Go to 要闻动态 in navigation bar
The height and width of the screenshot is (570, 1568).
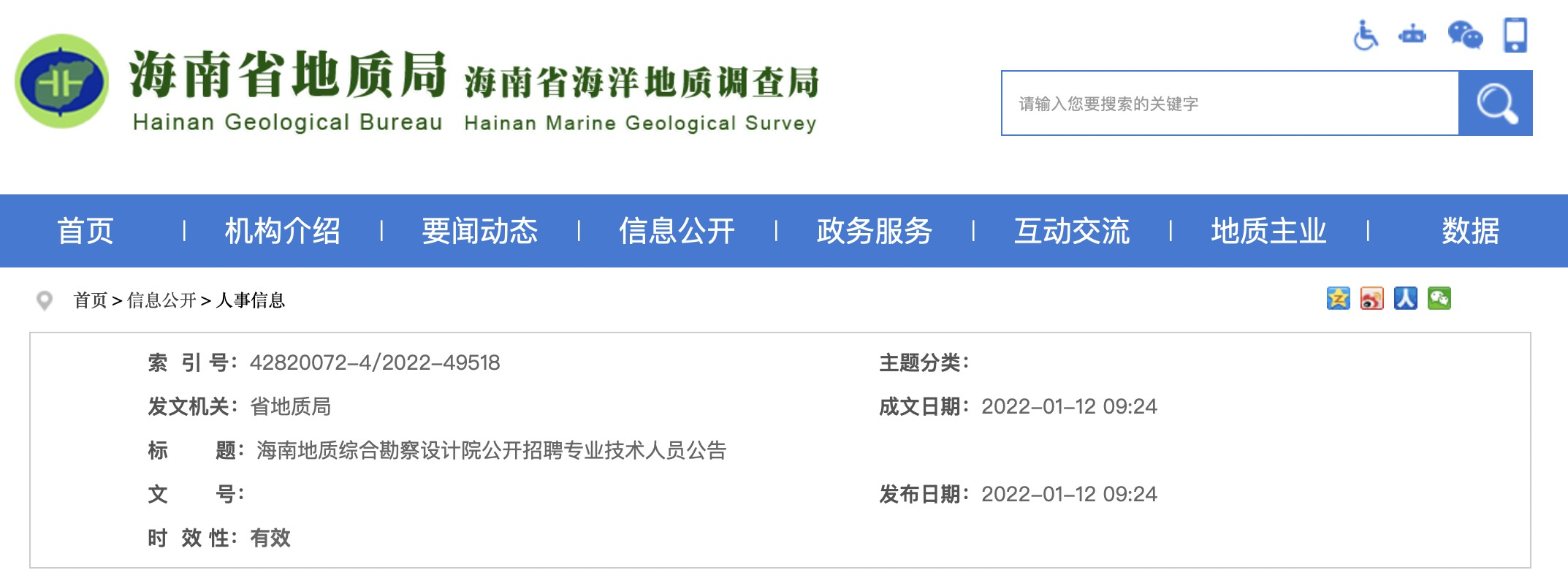[479, 231]
